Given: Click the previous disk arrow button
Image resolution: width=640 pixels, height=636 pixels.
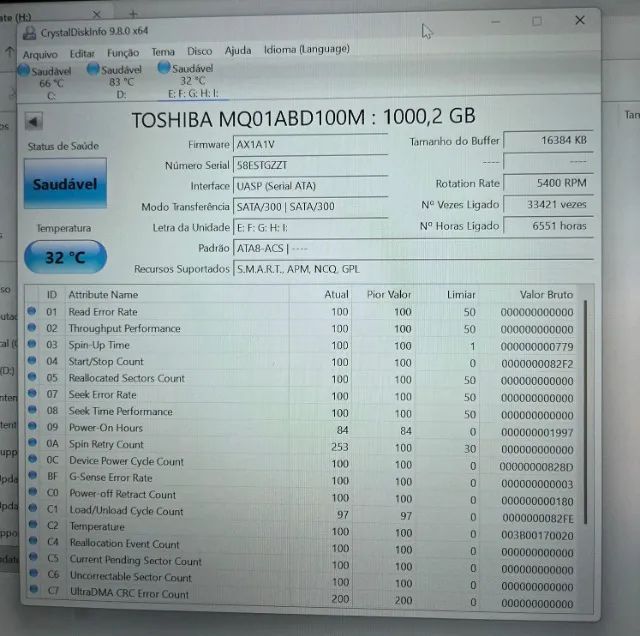Looking at the screenshot, I should coord(33,121).
